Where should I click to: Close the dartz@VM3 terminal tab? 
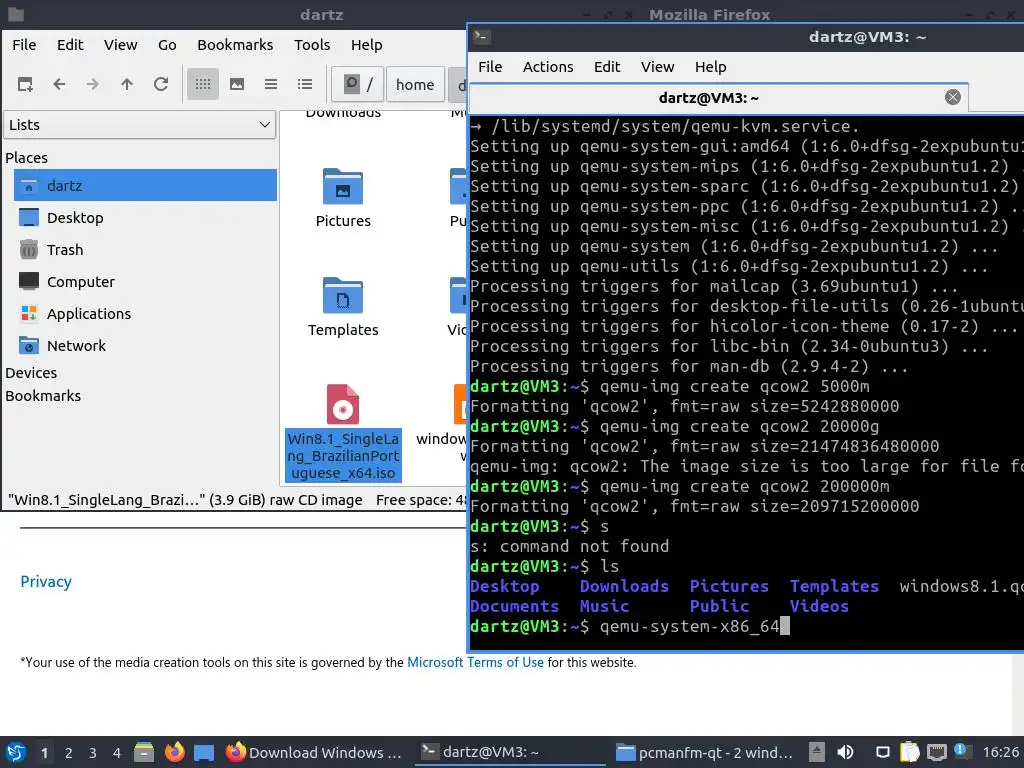tap(953, 97)
